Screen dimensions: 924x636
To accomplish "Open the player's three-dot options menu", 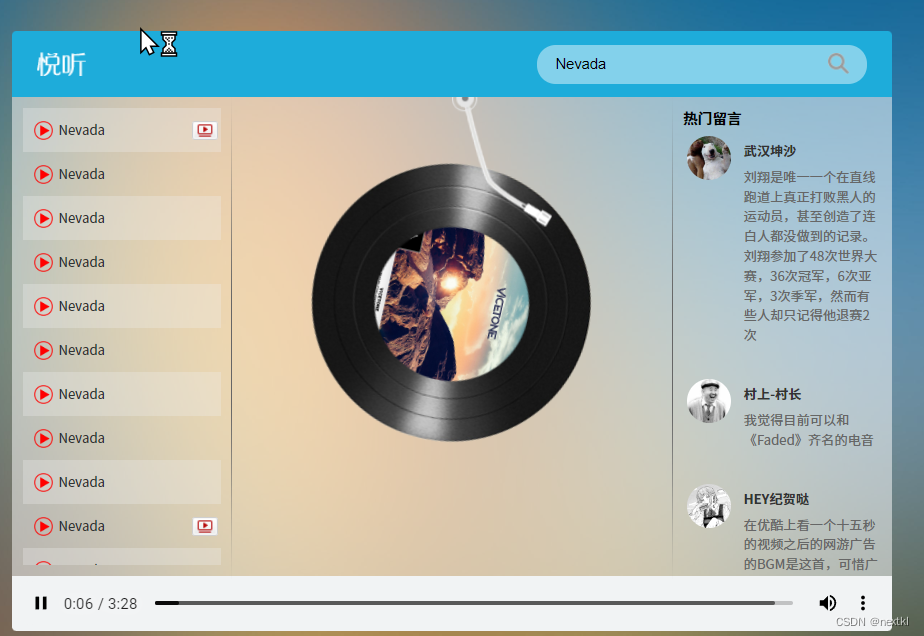I will [x=862, y=602].
